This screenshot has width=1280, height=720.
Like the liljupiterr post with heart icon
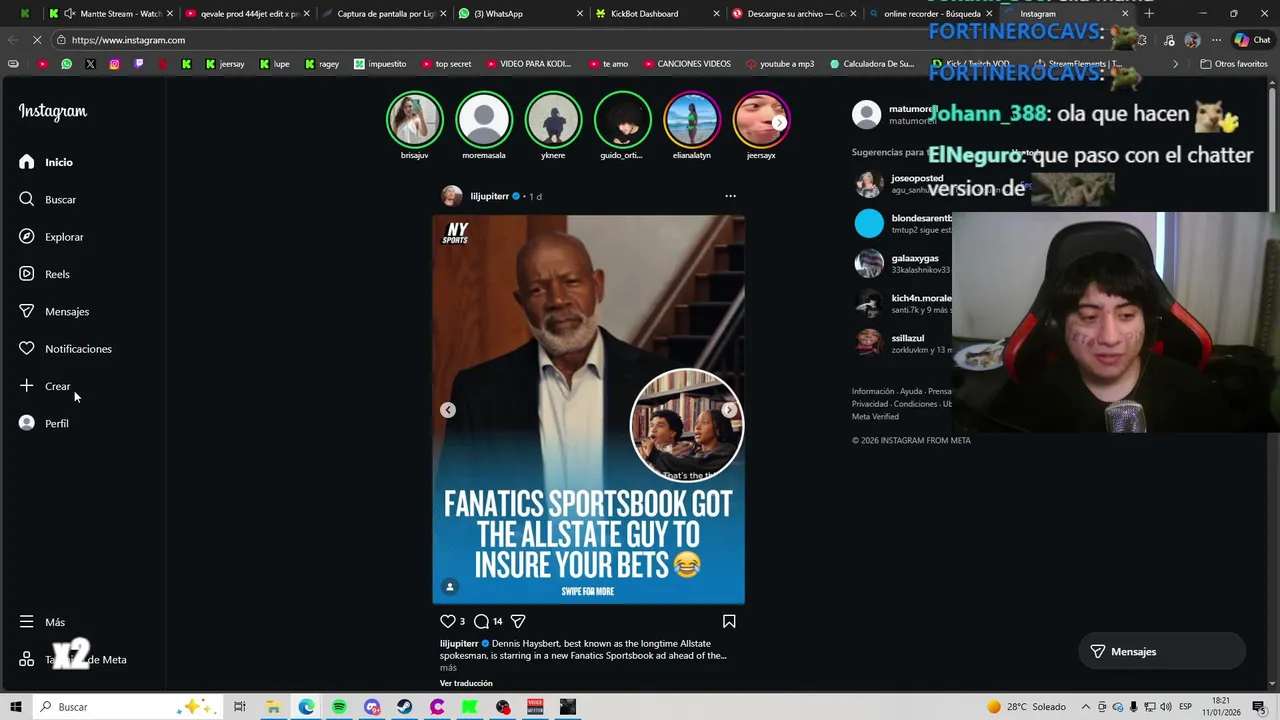coord(448,621)
